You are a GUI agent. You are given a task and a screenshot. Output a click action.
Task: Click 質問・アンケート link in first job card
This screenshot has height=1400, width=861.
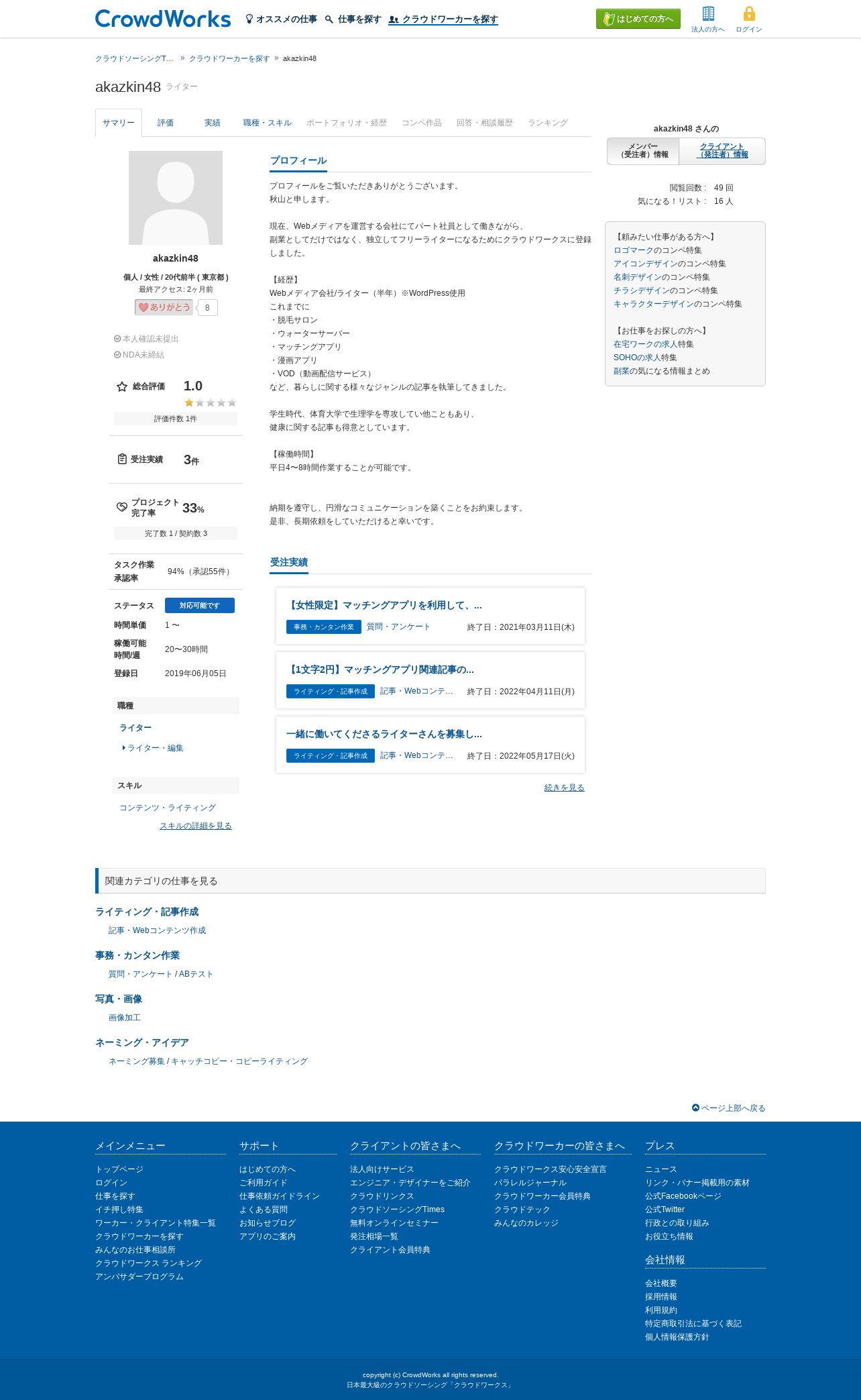tap(398, 627)
